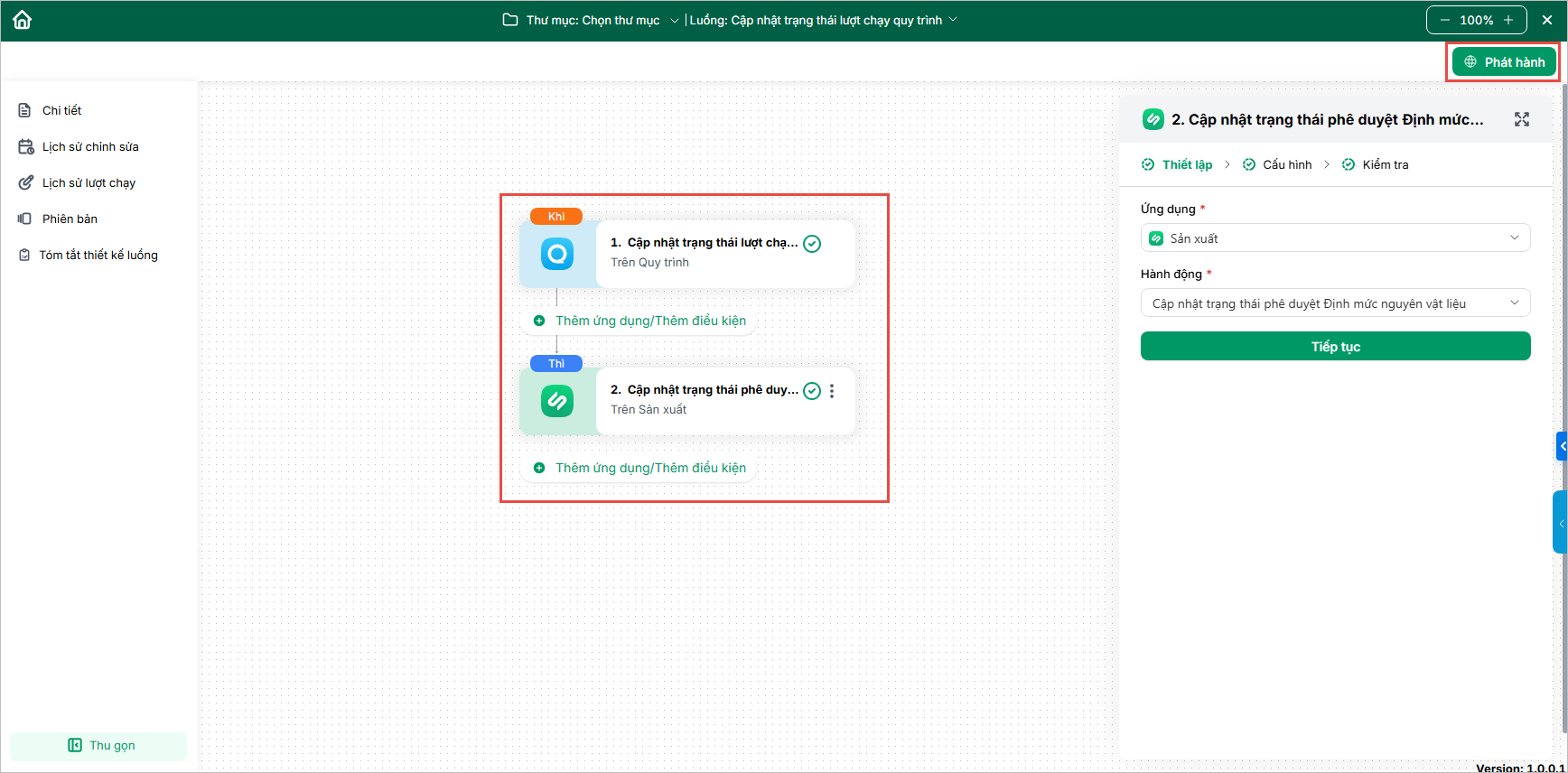This screenshot has height=773, width=1568.
Task: Expand the flow name dropdown chevron
Action: click(x=953, y=20)
